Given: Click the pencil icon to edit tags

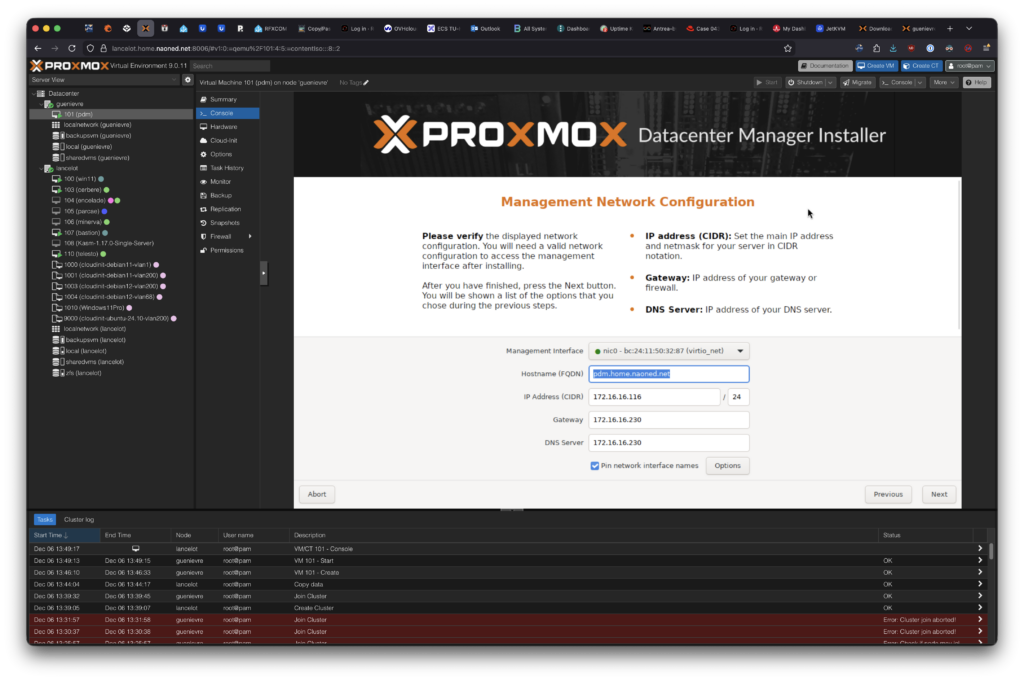Looking at the screenshot, I should (366, 82).
